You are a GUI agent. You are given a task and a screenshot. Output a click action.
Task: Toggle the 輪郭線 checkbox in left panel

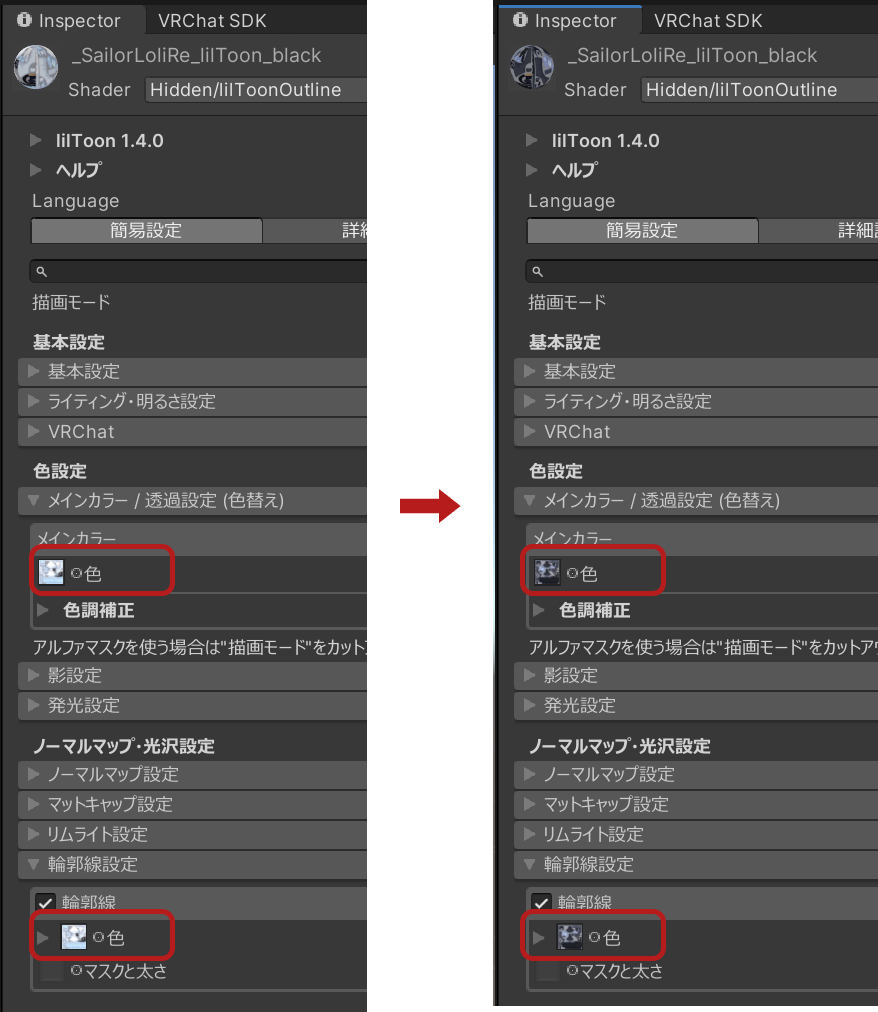pyautogui.click(x=45, y=902)
